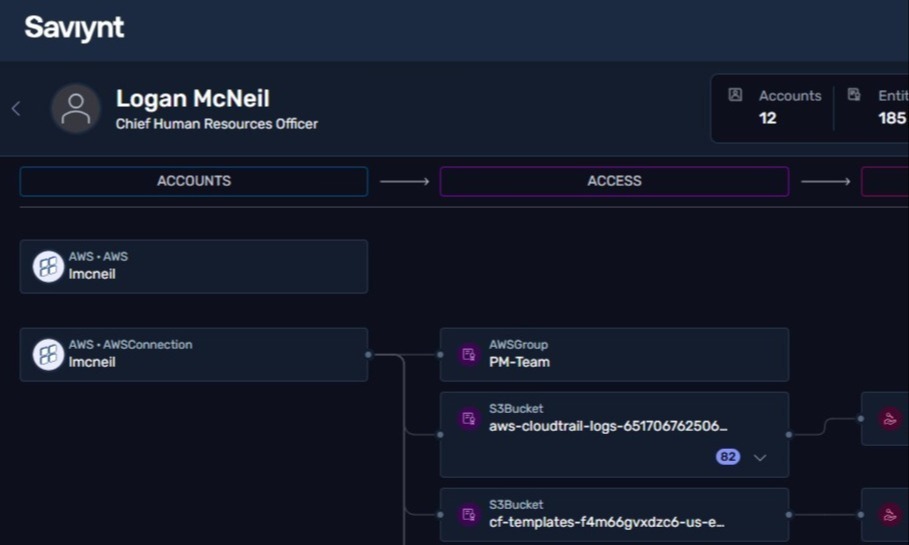Select the ACCOUNTS column header
The width and height of the screenshot is (909, 545).
tap(194, 181)
